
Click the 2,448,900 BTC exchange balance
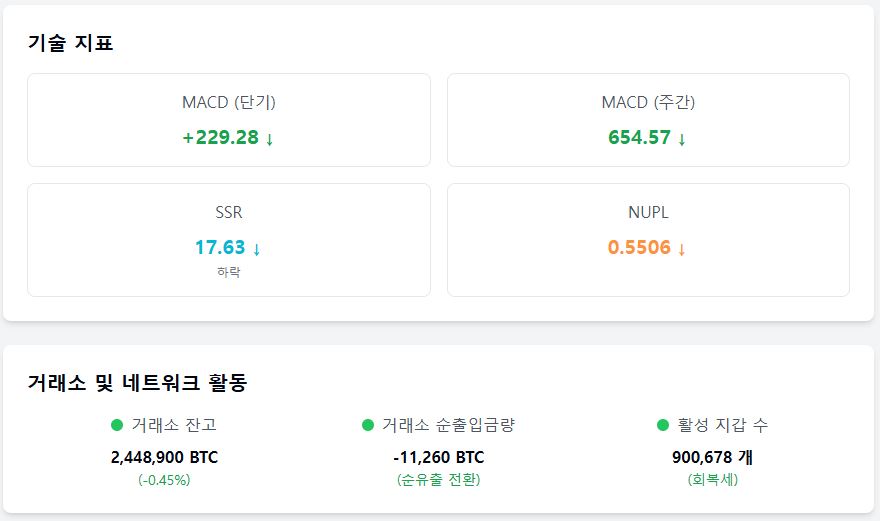point(164,458)
